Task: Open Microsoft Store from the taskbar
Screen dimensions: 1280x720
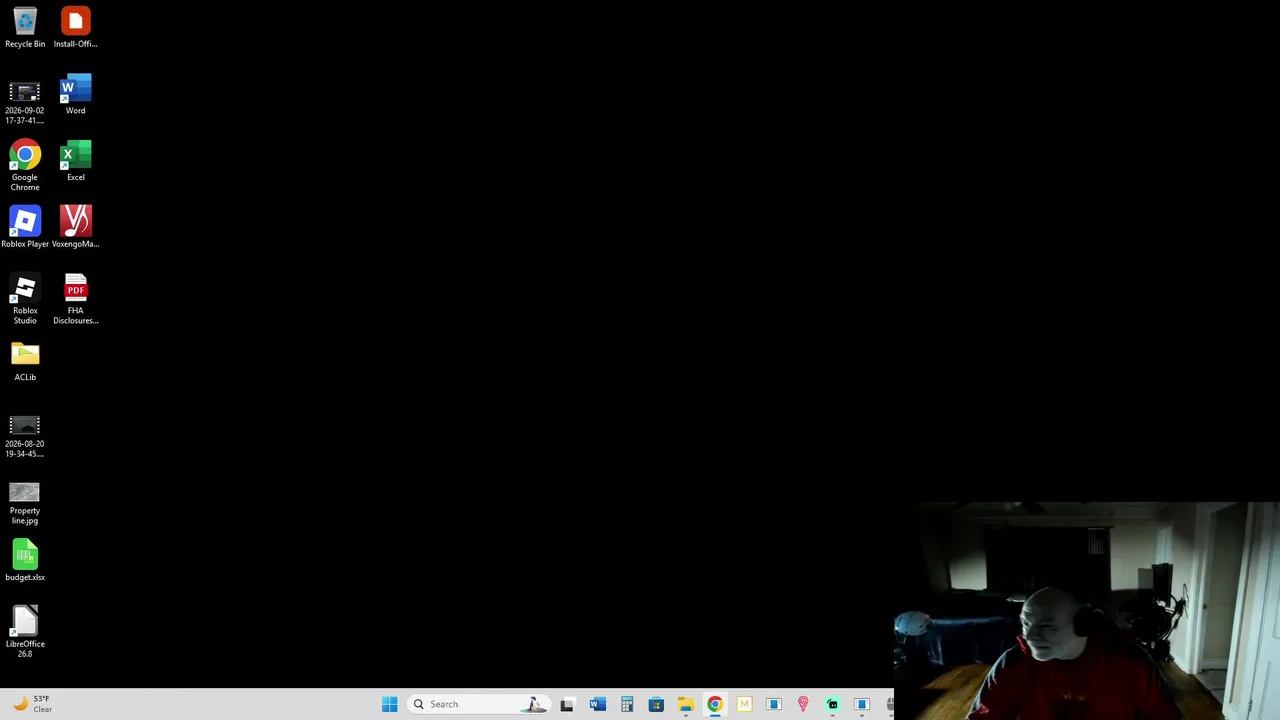Action: pos(656,704)
